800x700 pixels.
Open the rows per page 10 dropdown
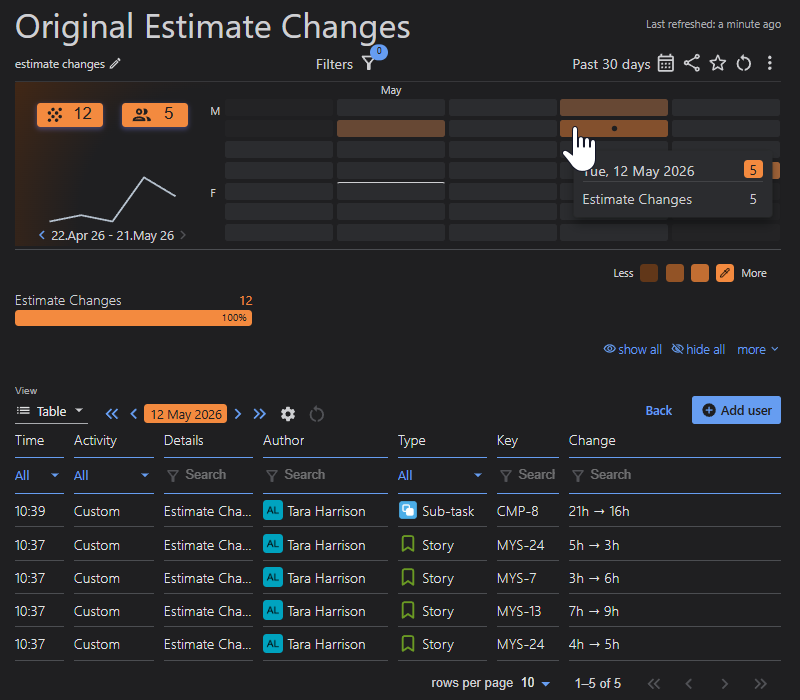click(x=535, y=683)
